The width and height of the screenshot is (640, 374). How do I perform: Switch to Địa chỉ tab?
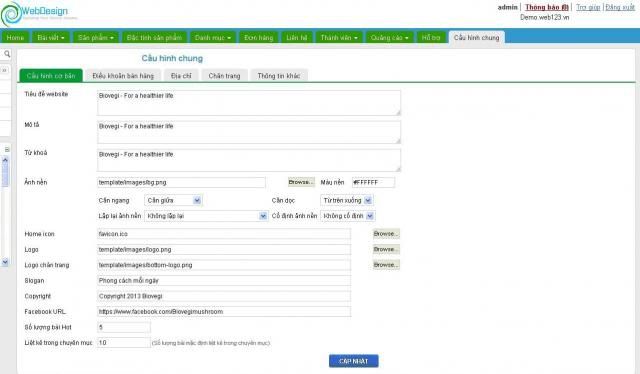coord(181,76)
